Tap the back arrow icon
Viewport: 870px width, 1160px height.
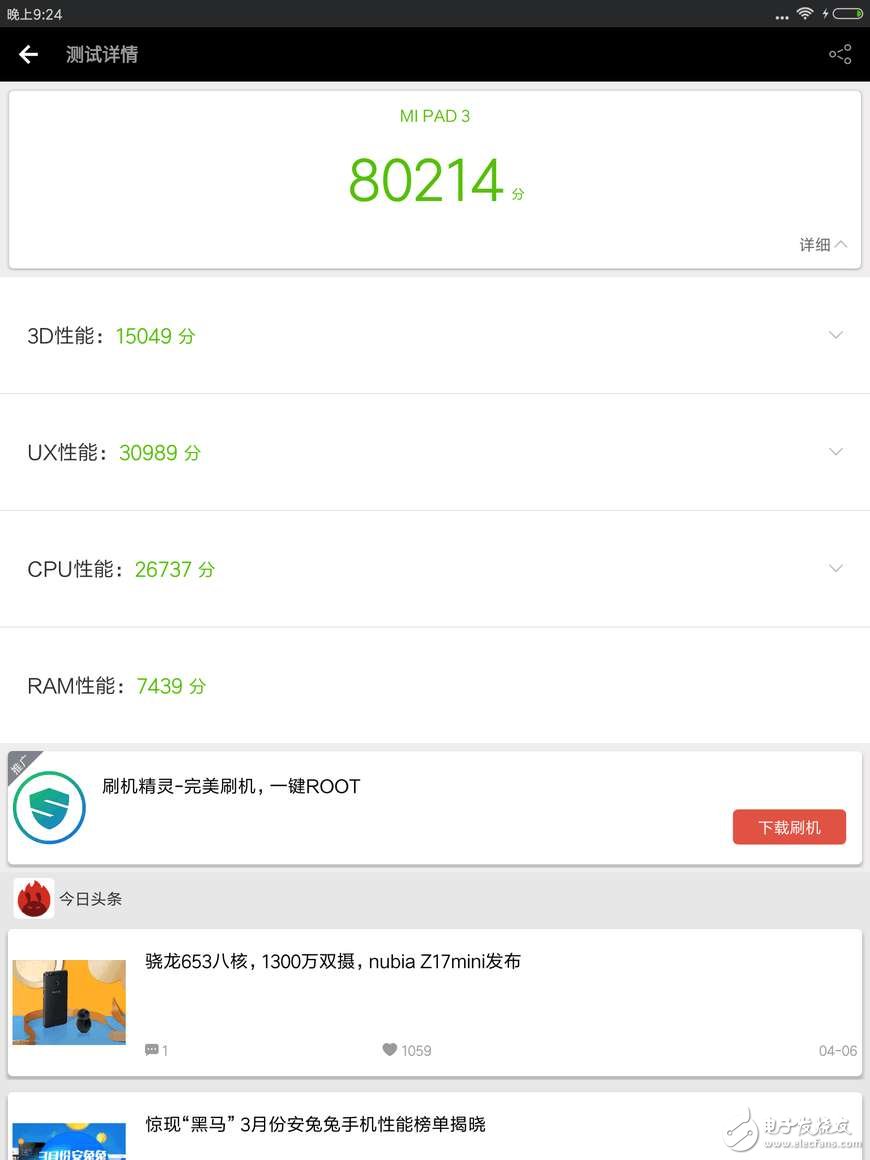pos(27,54)
